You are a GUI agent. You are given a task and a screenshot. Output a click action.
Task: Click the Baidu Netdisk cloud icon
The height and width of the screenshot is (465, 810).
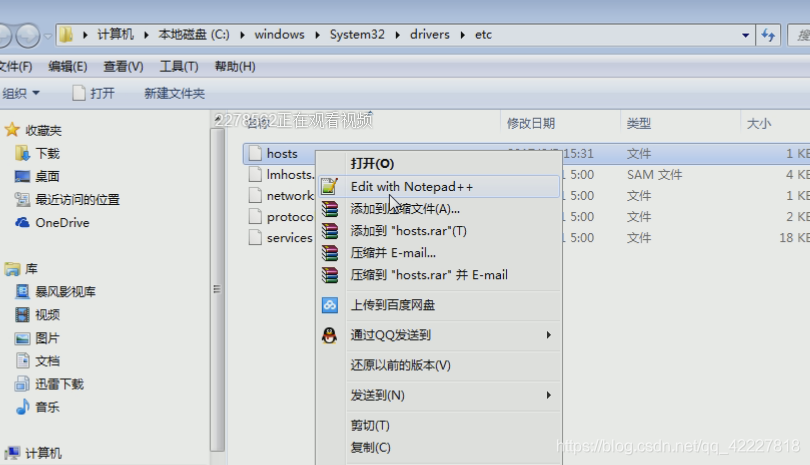(330, 305)
